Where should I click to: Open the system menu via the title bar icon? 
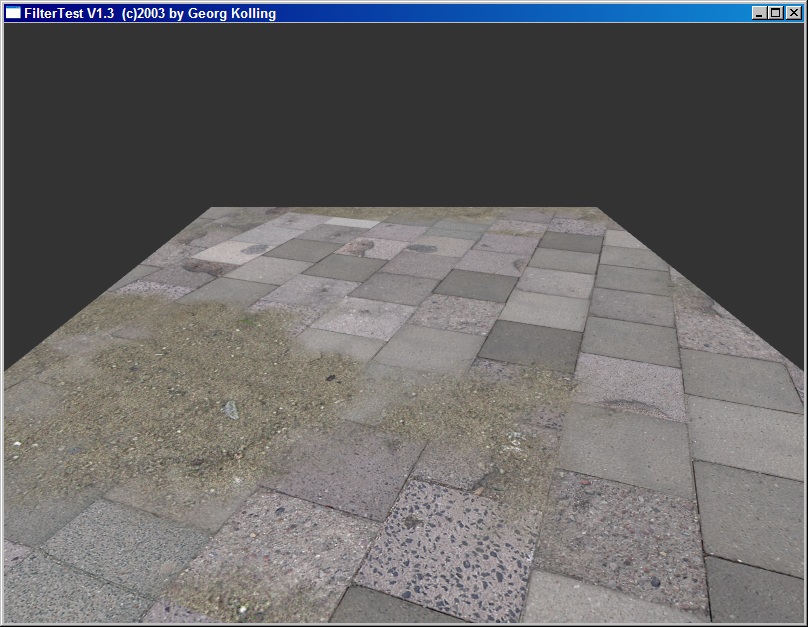13,13
